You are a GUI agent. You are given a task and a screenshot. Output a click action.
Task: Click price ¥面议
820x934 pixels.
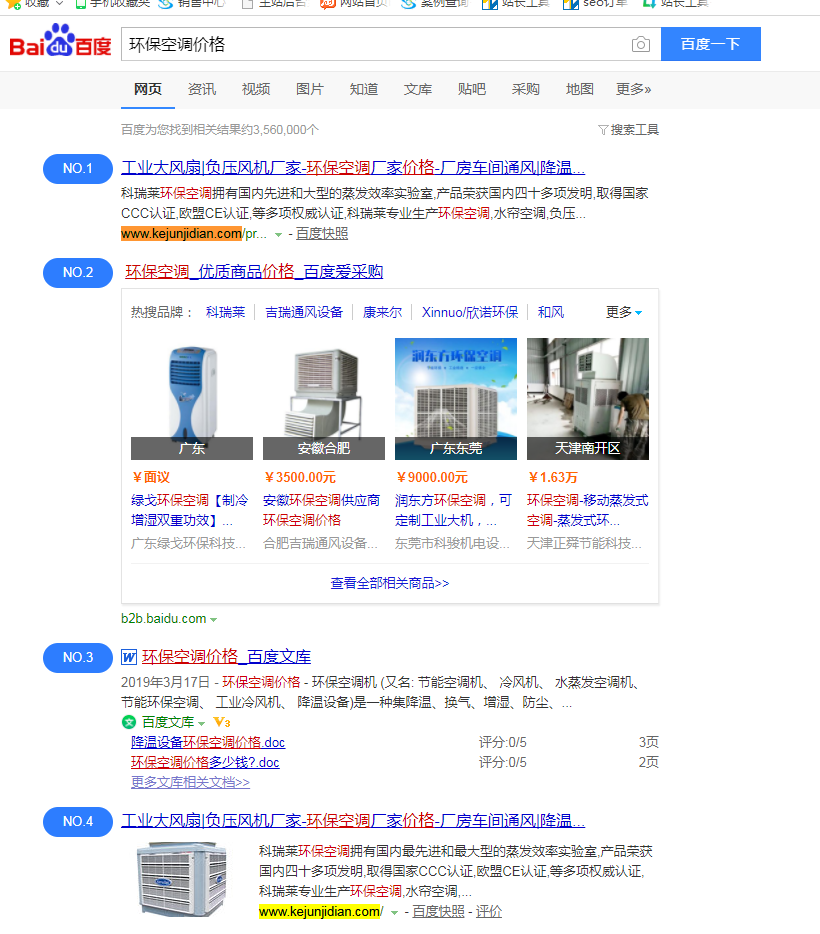[151, 477]
